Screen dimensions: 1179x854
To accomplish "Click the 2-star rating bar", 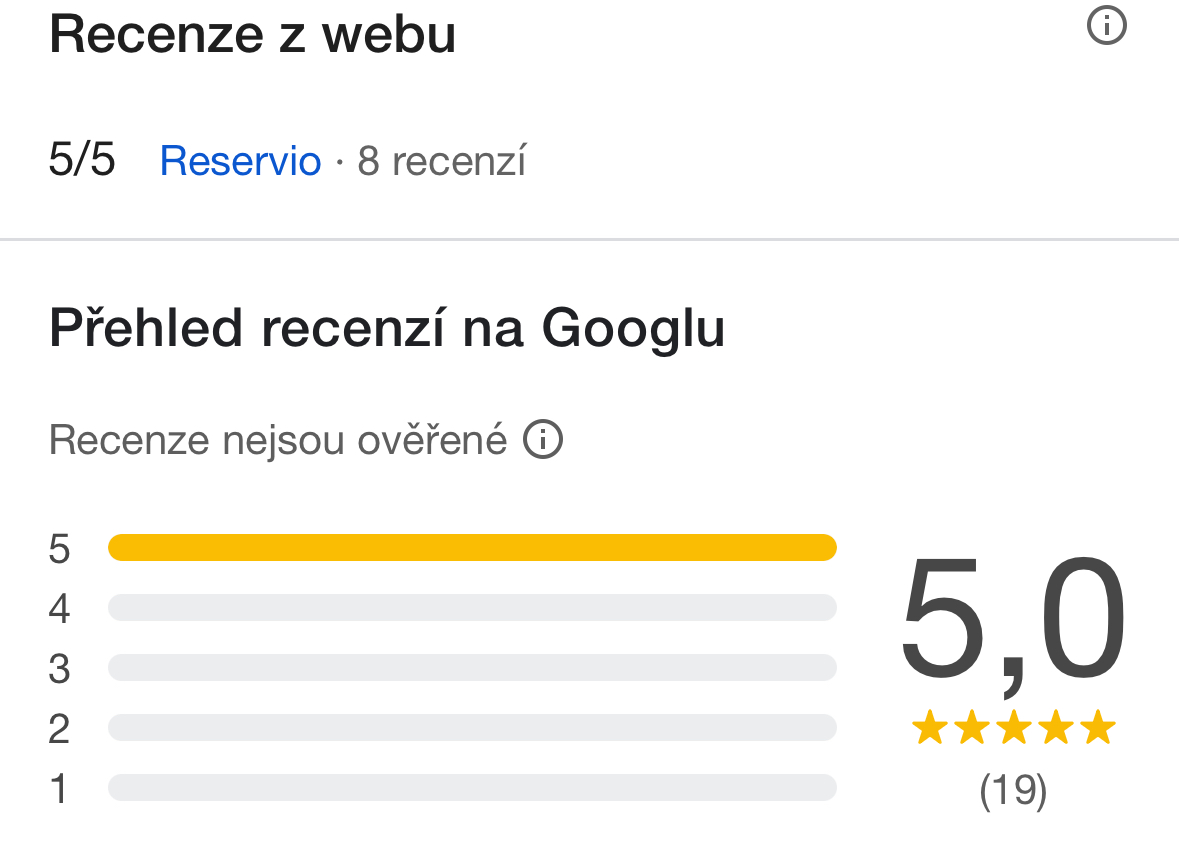I will tap(472, 727).
